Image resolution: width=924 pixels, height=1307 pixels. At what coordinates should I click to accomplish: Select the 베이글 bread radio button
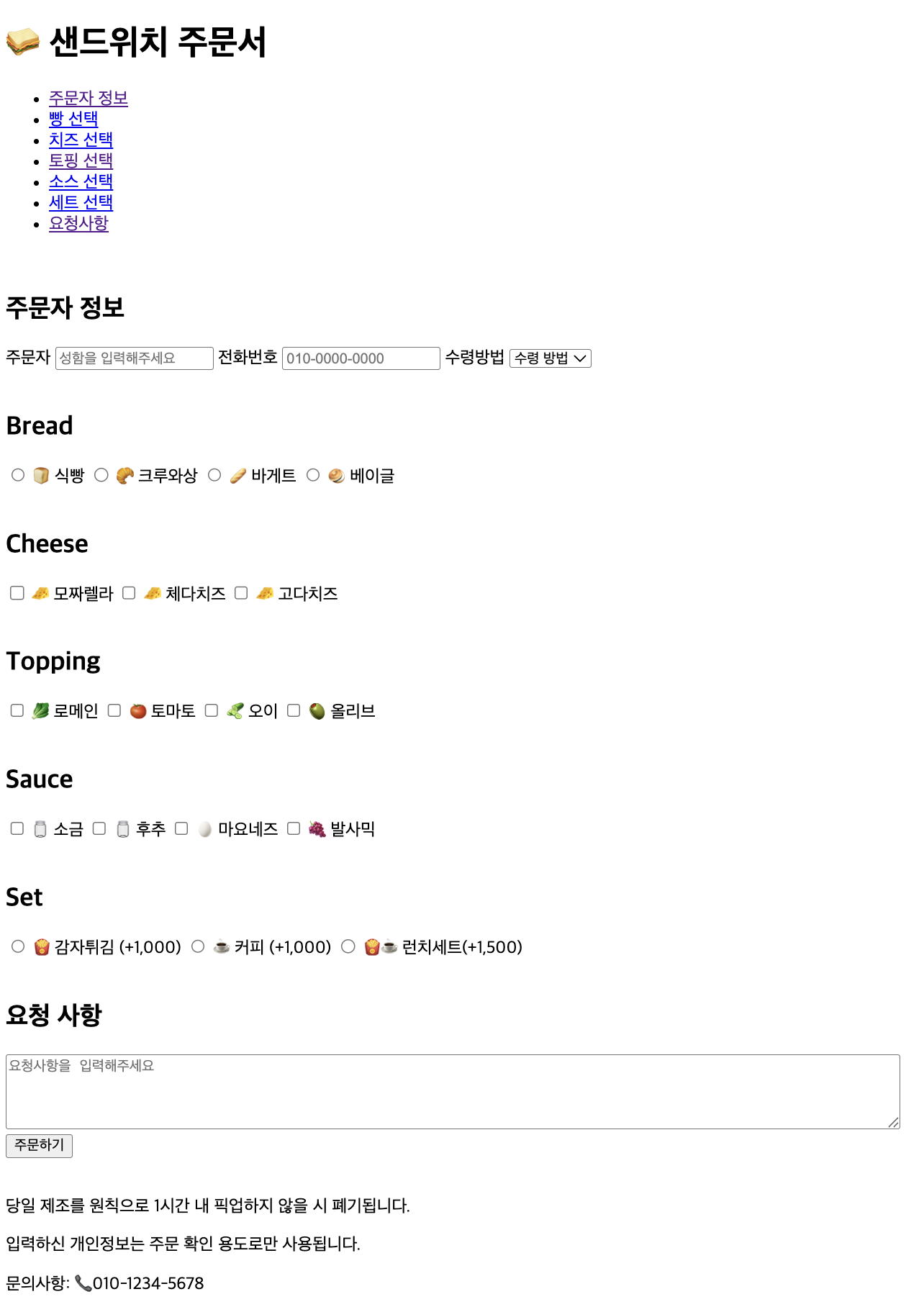tap(313, 475)
